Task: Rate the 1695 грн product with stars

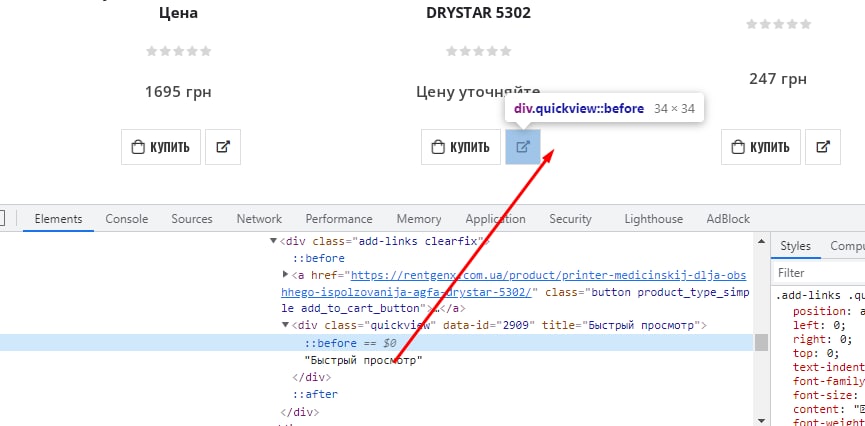Action: point(179,51)
